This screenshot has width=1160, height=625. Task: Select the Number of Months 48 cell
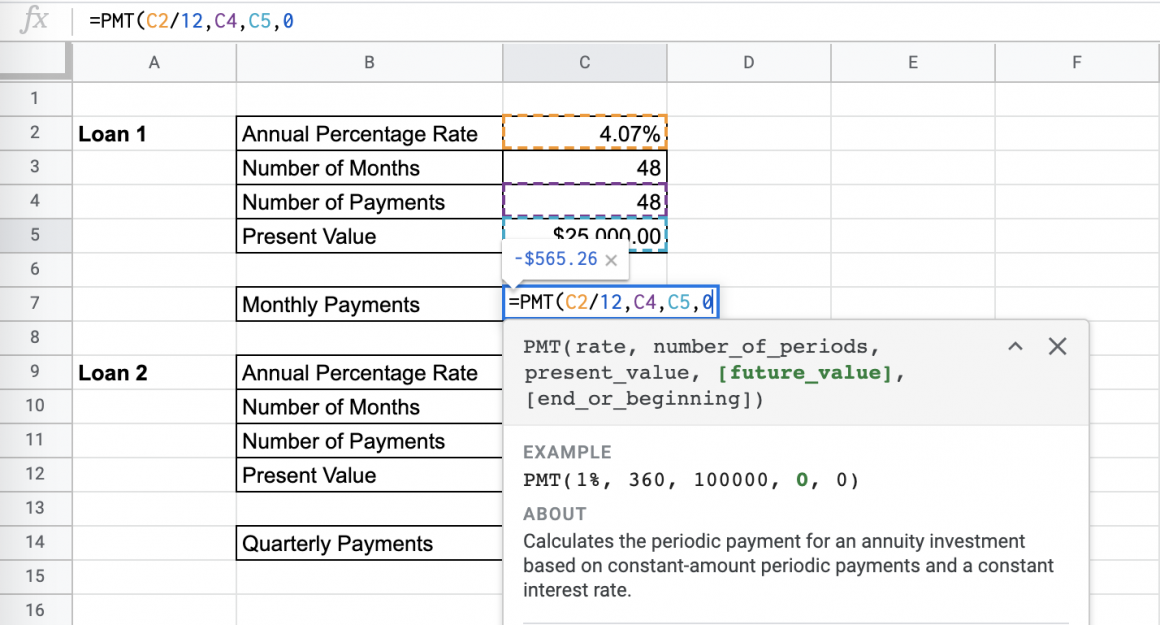pos(584,167)
